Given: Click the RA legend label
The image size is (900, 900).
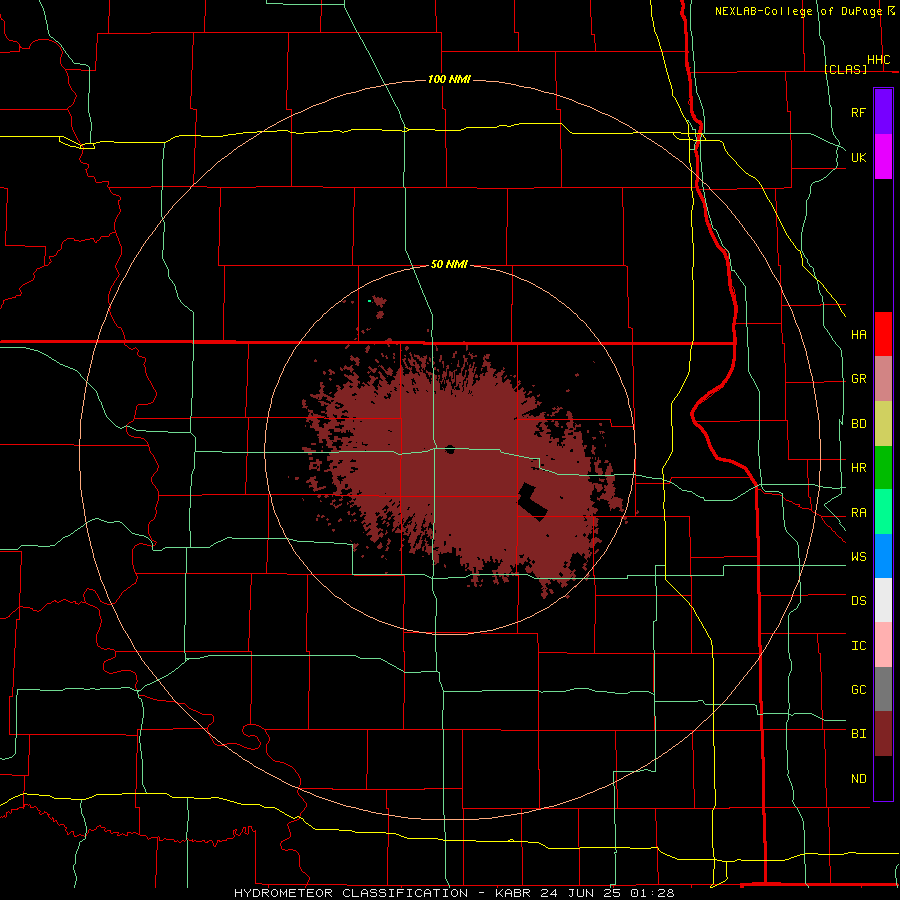Looking at the screenshot, I should point(858,513).
